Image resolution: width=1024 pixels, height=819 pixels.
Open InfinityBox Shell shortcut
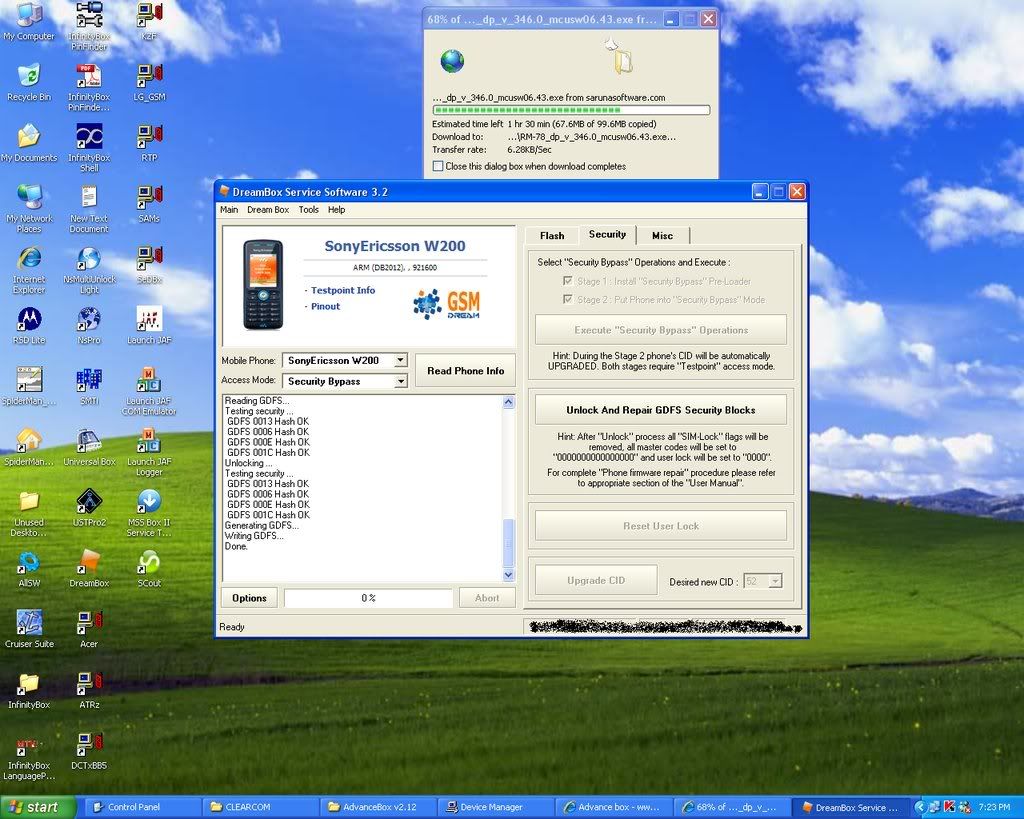click(89, 147)
